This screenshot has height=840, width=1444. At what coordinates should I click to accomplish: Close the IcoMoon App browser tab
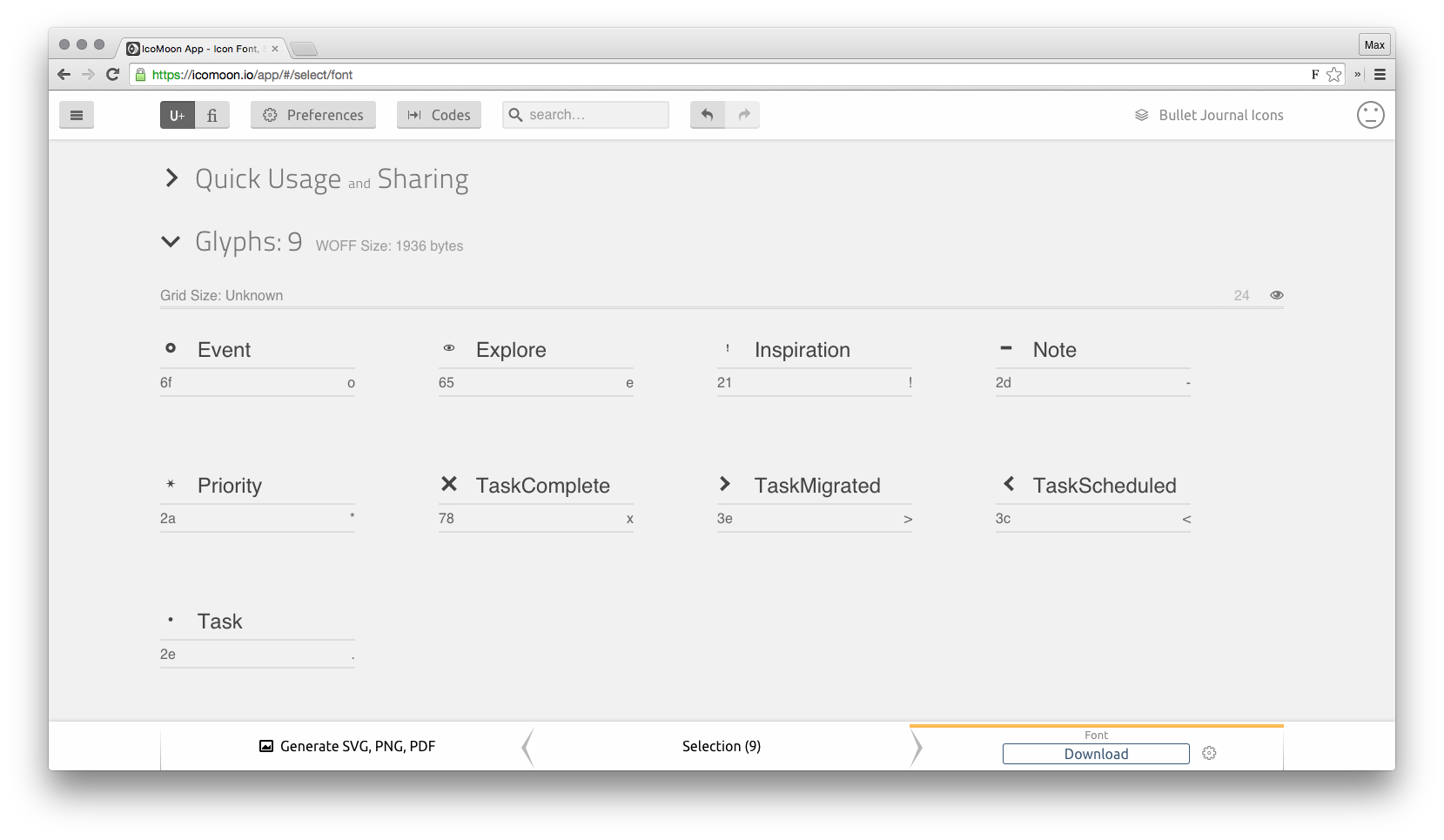(x=275, y=49)
